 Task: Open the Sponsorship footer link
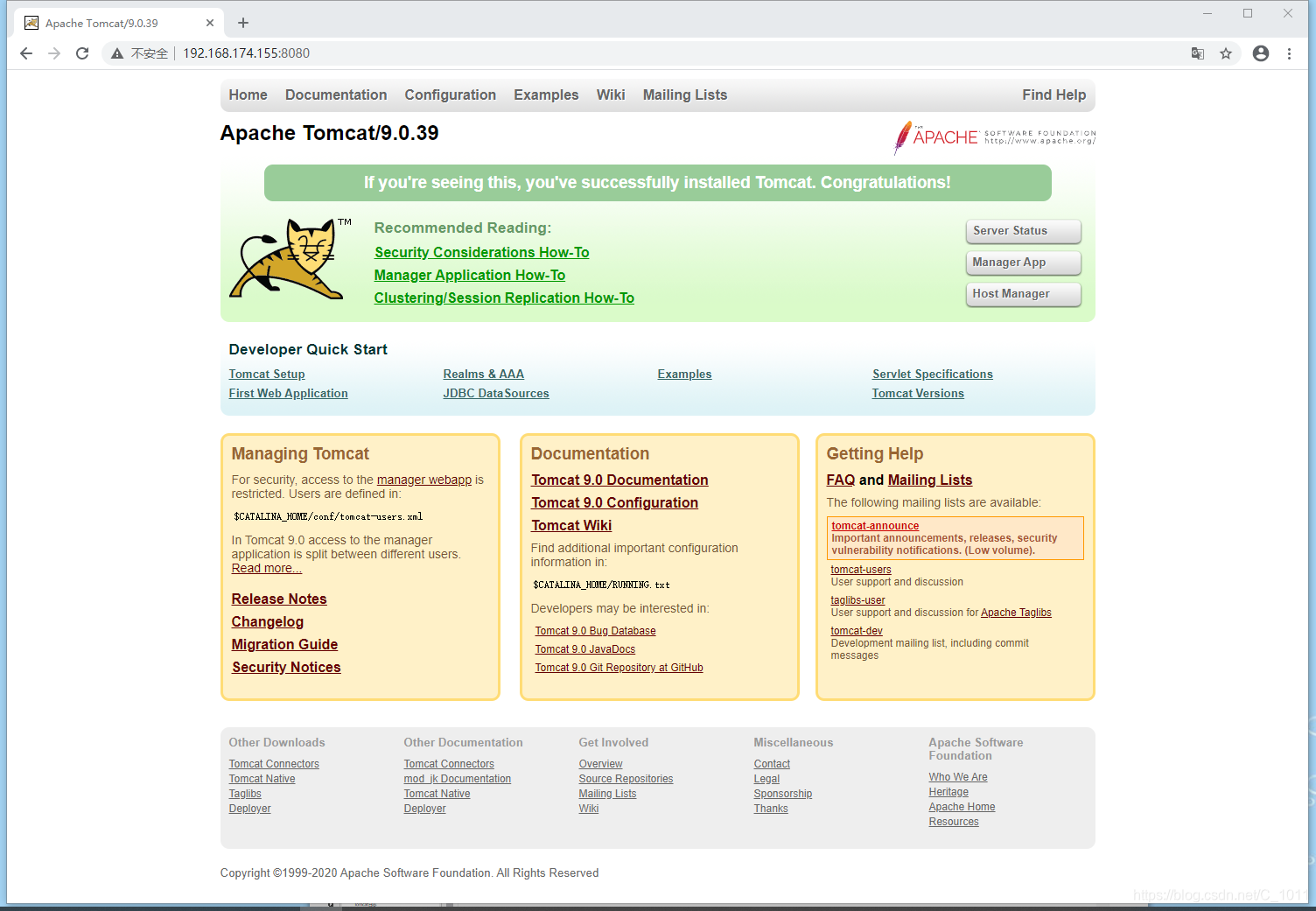783,794
